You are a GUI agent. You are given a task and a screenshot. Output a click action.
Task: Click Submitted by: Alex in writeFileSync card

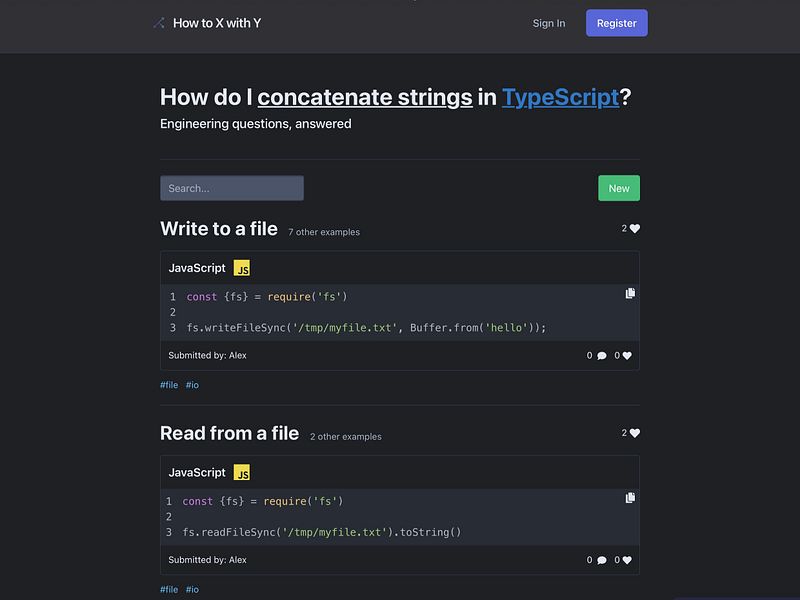pyautogui.click(x=208, y=356)
